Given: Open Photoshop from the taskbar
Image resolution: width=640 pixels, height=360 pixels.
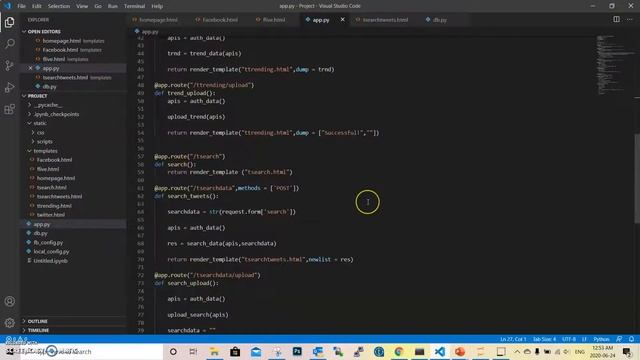Looking at the screenshot, I should tap(297, 351).
